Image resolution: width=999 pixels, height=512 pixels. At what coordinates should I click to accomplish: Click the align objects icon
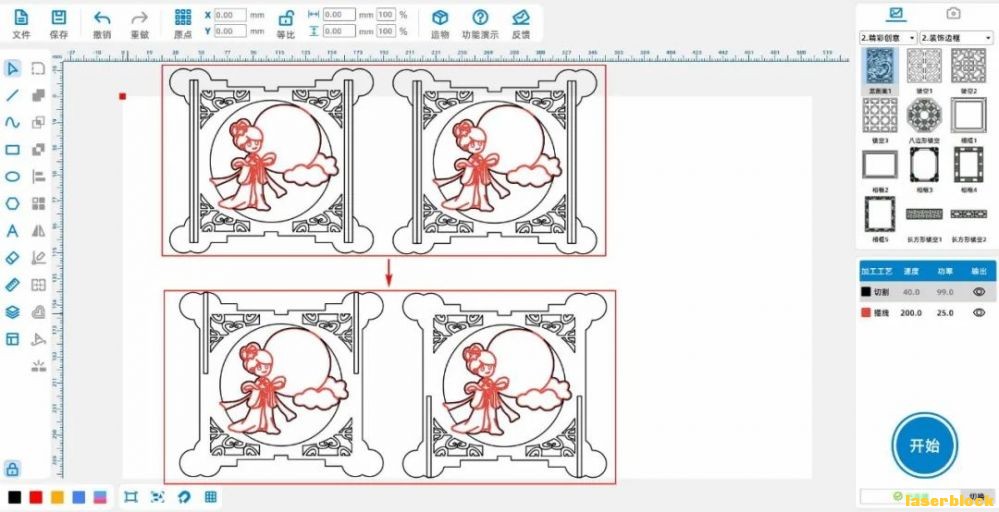[39, 176]
